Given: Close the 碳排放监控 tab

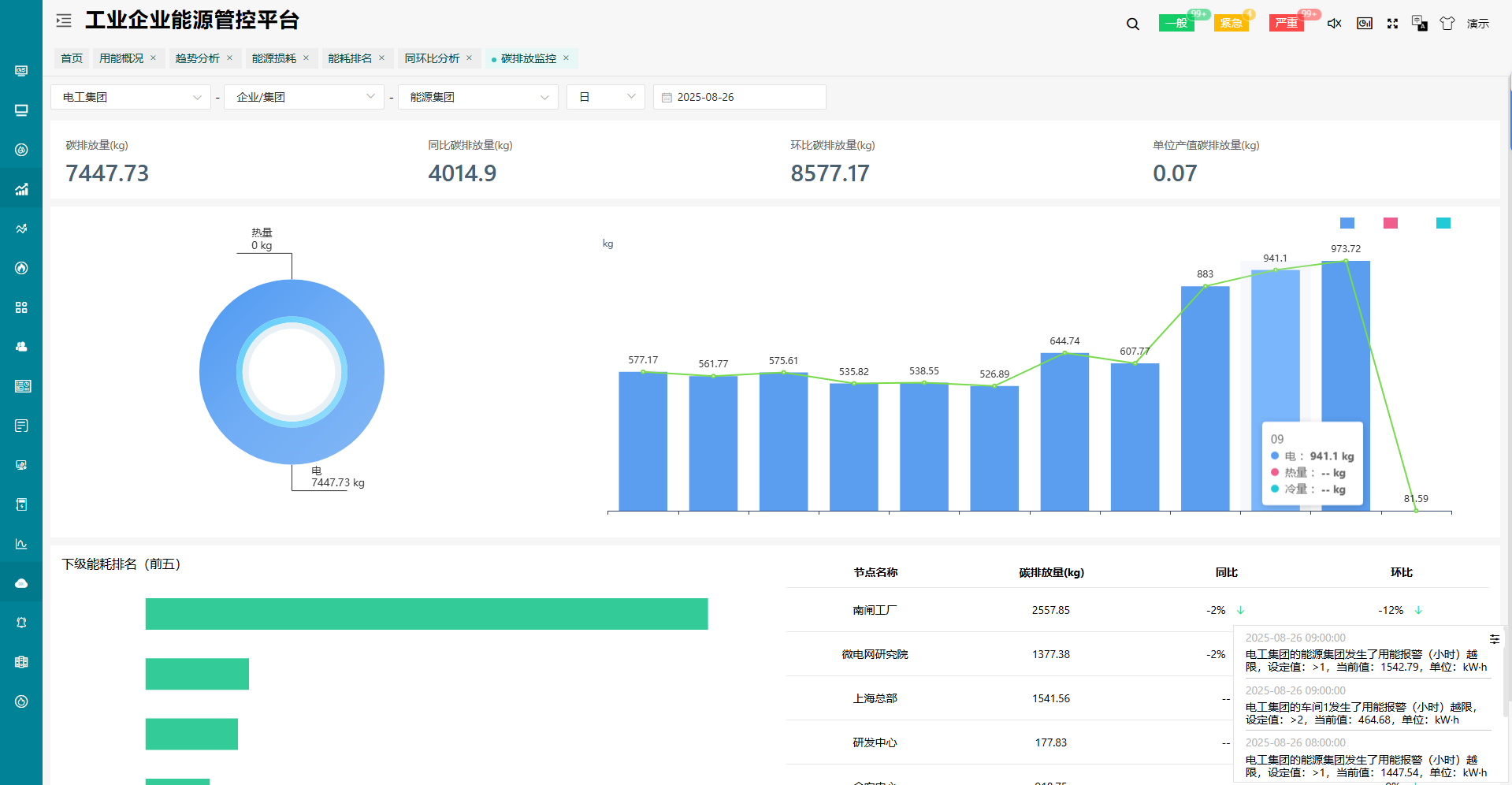Looking at the screenshot, I should (x=566, y=58).
